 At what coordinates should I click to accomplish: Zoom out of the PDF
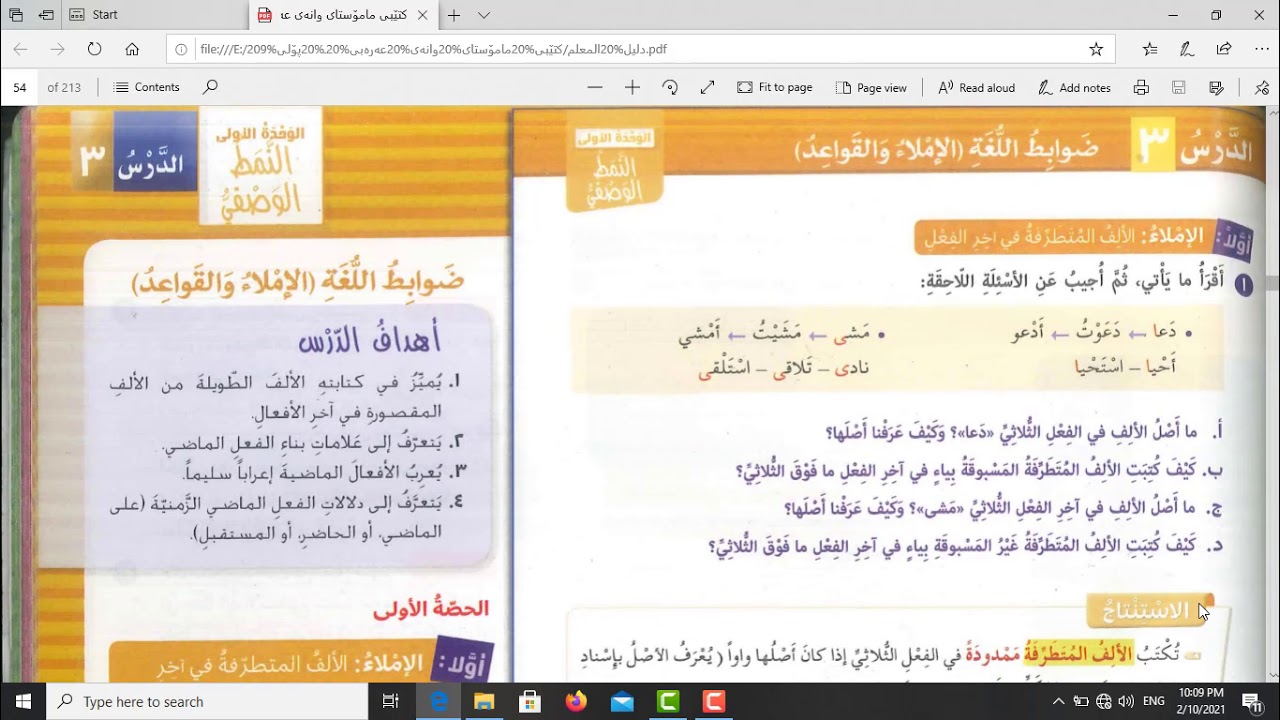(x=595, y=87)
